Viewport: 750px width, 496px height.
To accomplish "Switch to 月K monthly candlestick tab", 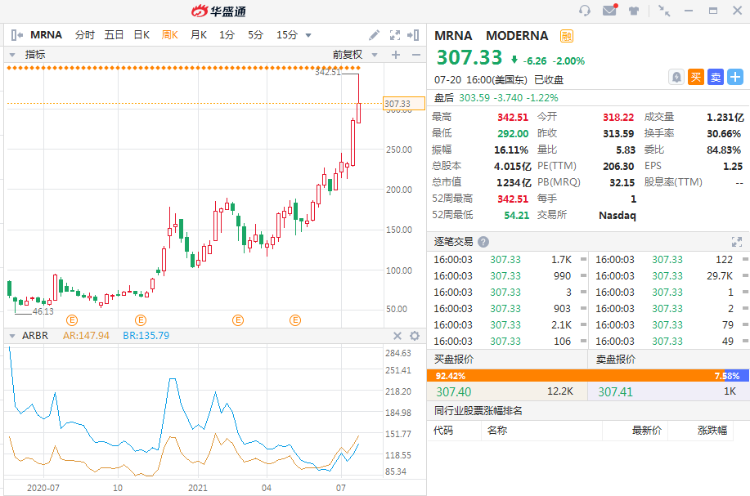I will [199, 35].
